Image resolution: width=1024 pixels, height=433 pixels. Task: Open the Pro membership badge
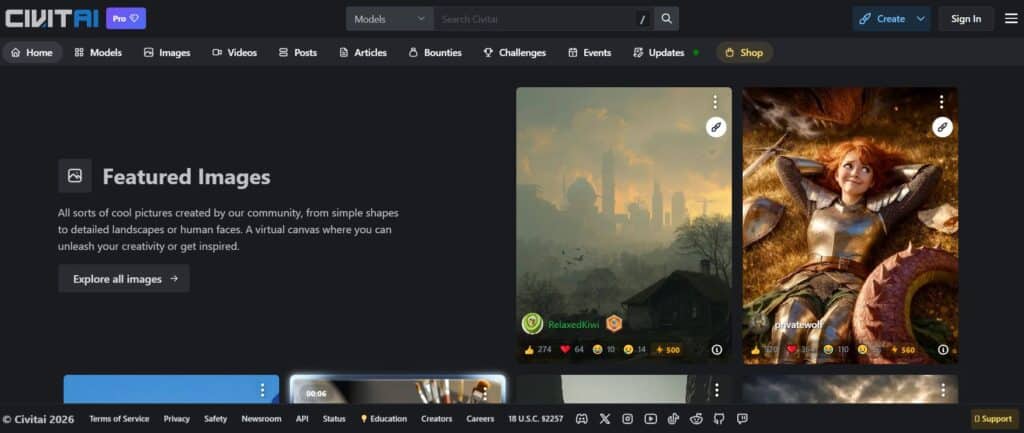click(126, 18)
